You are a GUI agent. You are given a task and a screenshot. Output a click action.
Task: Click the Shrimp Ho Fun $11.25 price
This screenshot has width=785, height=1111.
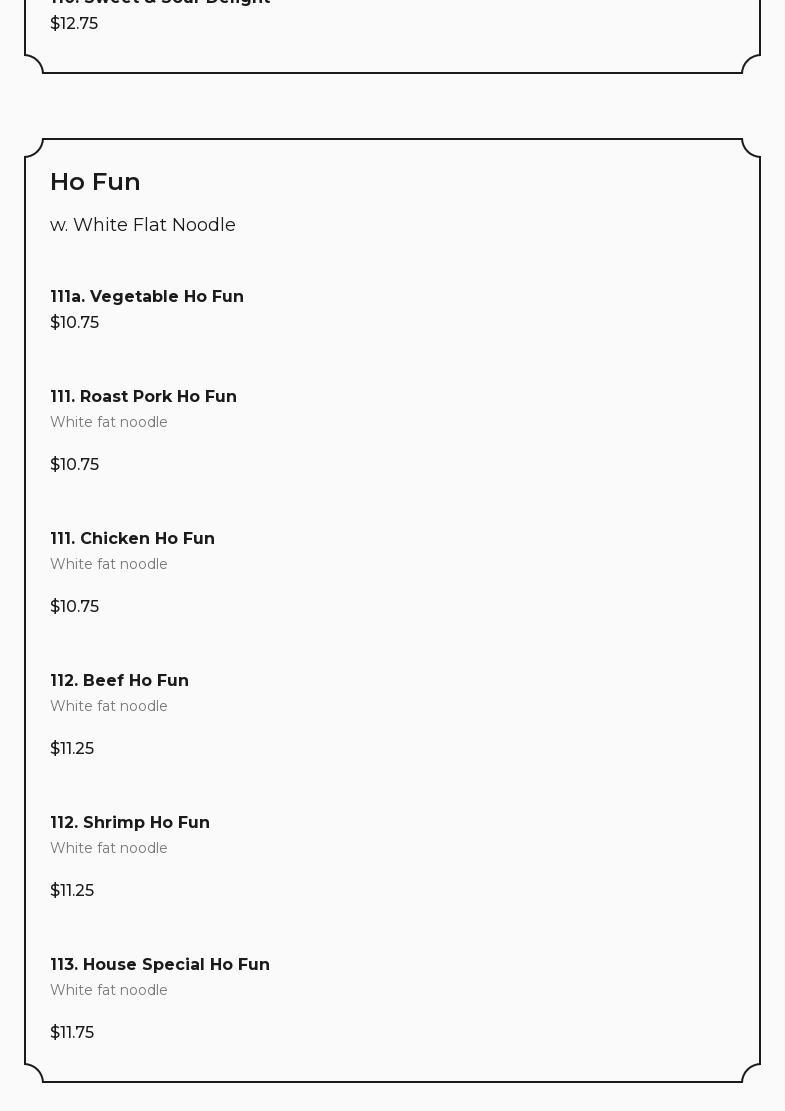72,891
